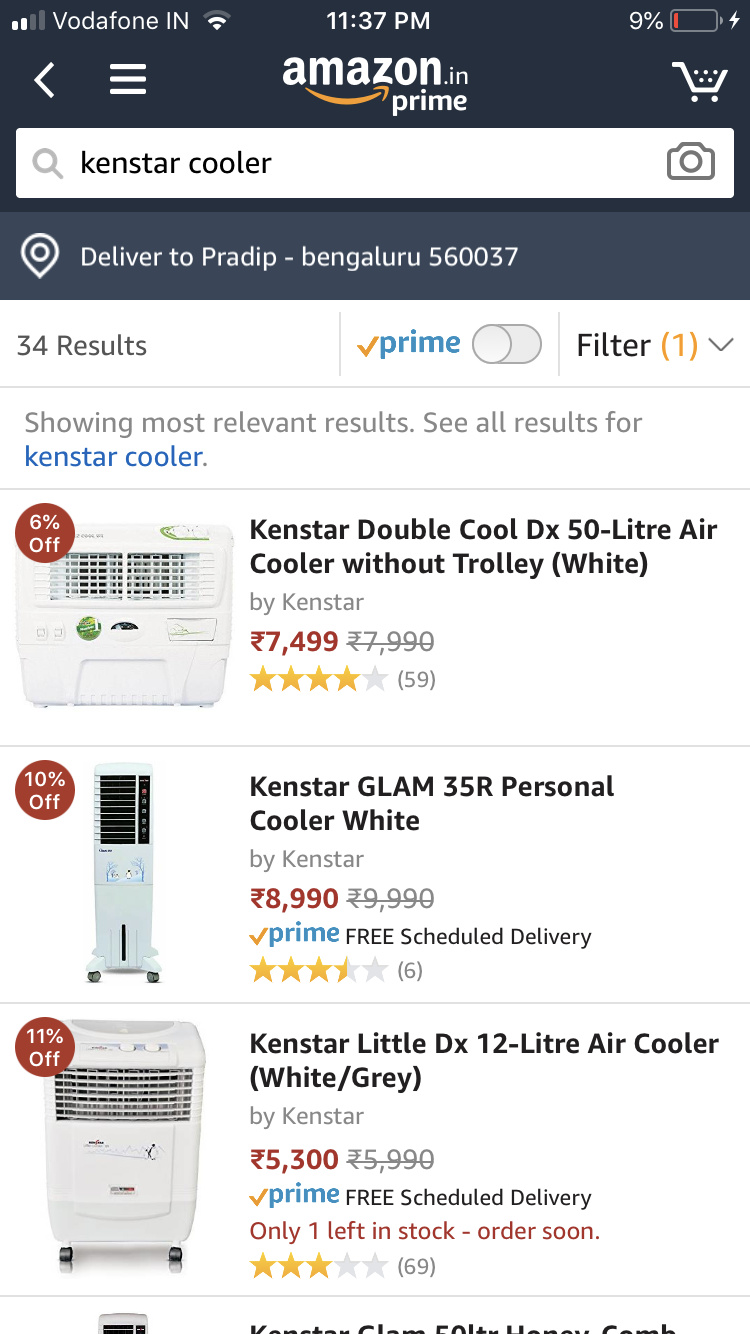Tap the camera search icon
750x1334 pixels.
click(x=690, y=162)
